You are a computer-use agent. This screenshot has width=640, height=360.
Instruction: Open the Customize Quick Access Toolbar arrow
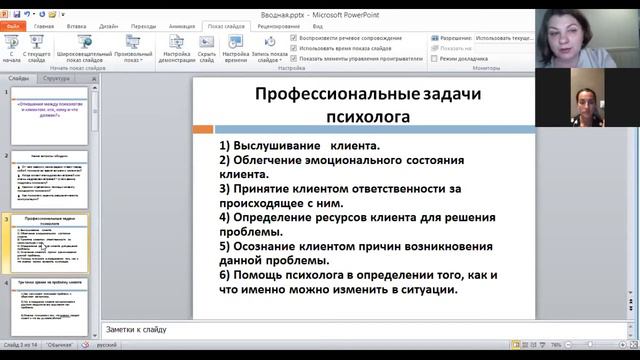(x=63, y=15)
